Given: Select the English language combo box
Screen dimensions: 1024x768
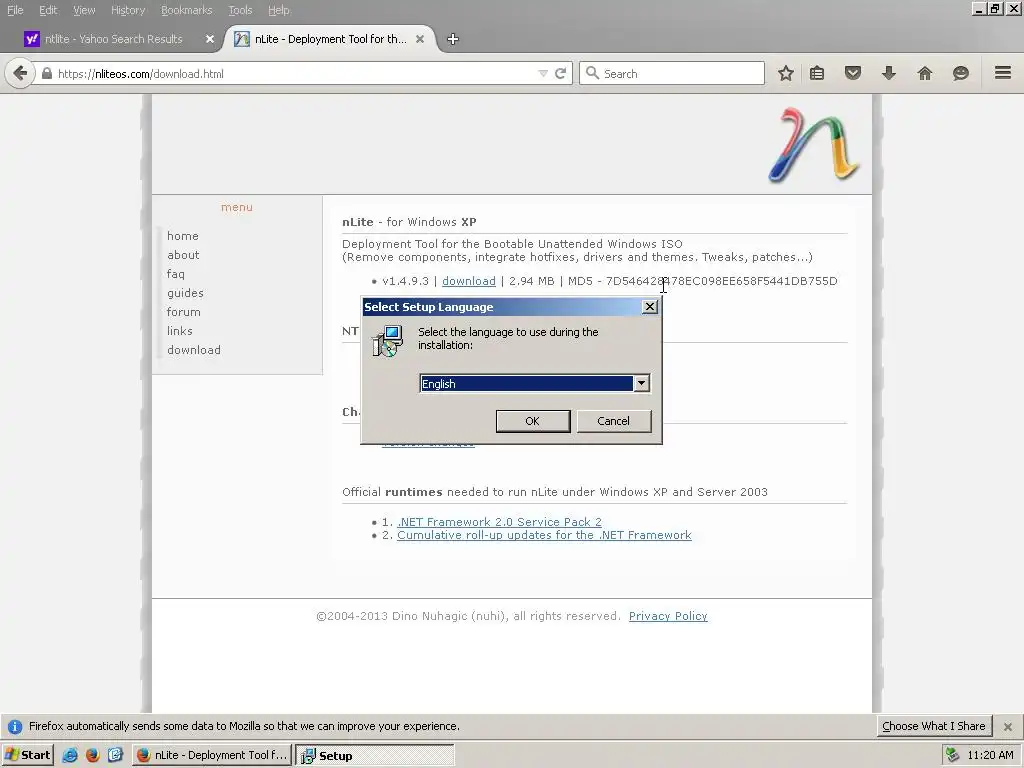Looking at the screenshot, I should 534,383.
